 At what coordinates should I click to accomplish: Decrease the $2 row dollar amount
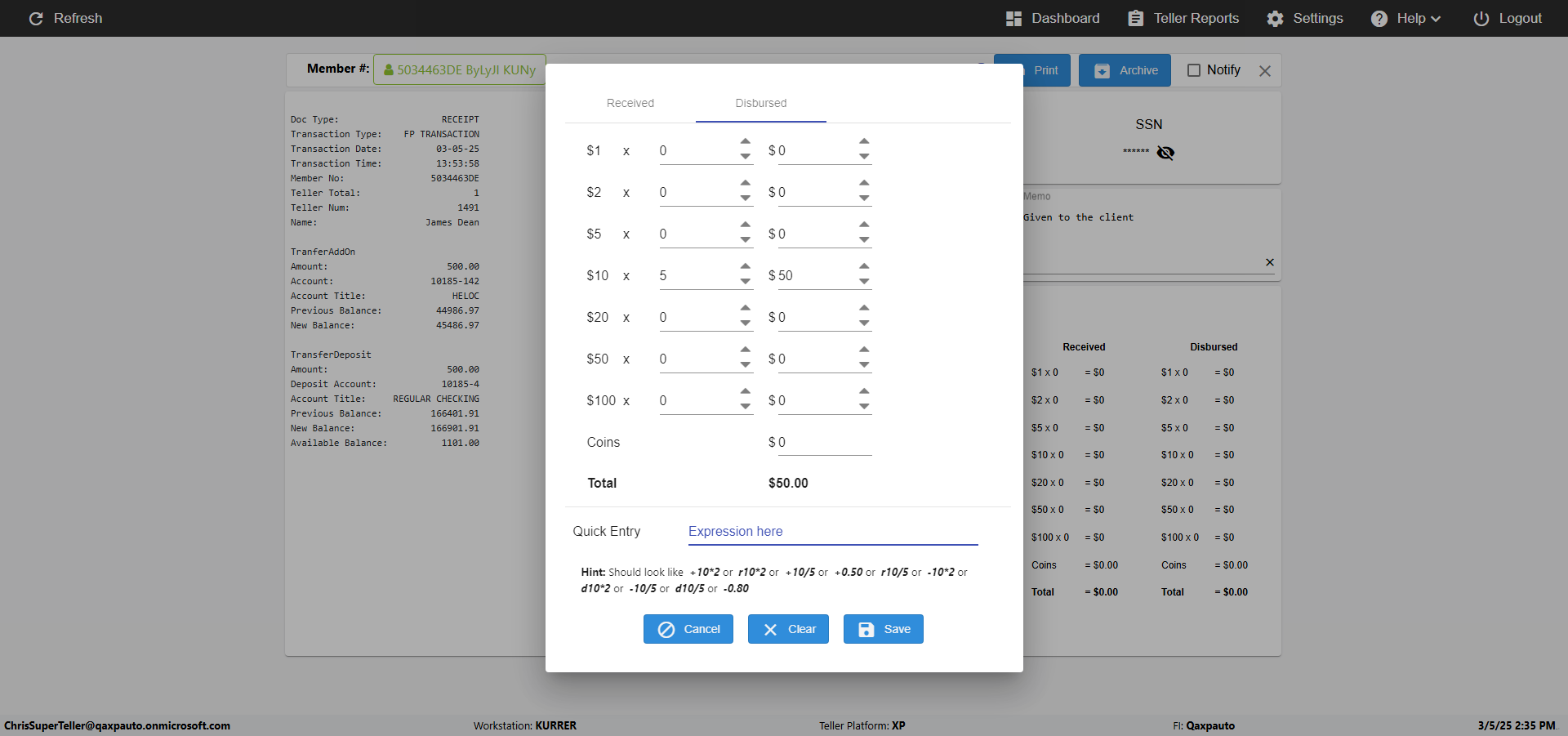tap(864, 198)
